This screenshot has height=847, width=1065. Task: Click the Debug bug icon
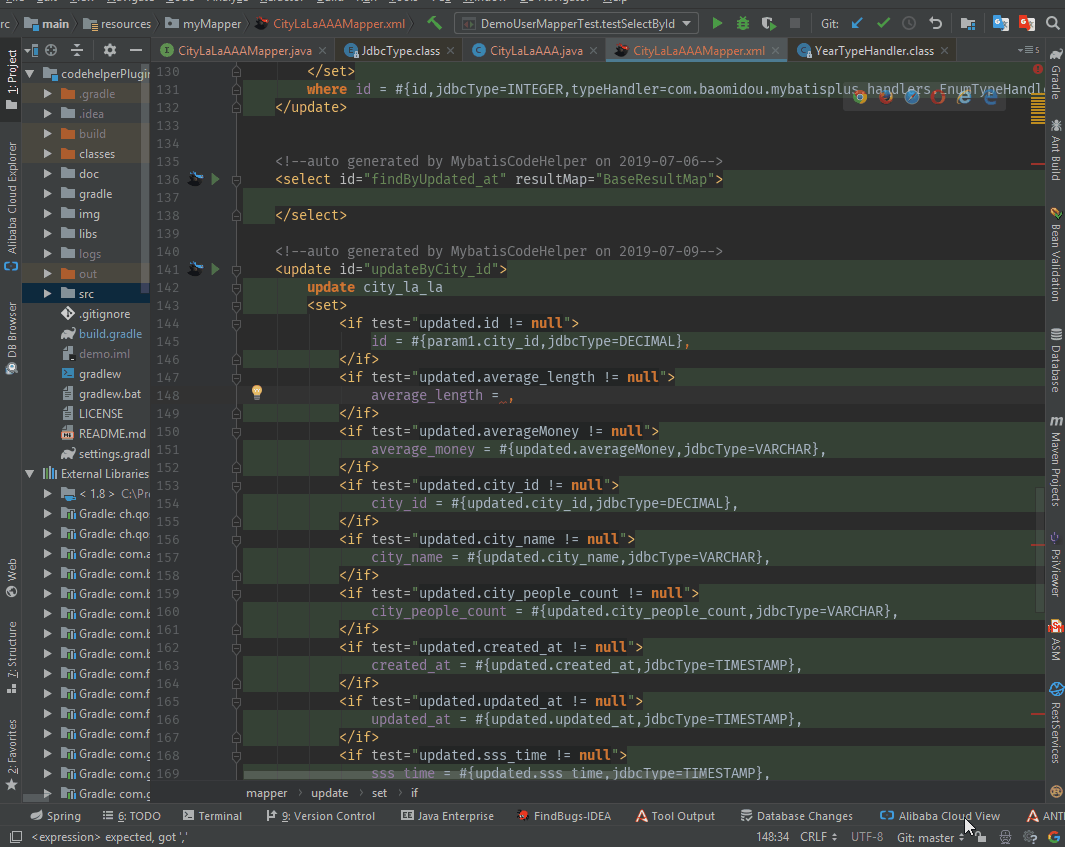click(x=743, y=23)
